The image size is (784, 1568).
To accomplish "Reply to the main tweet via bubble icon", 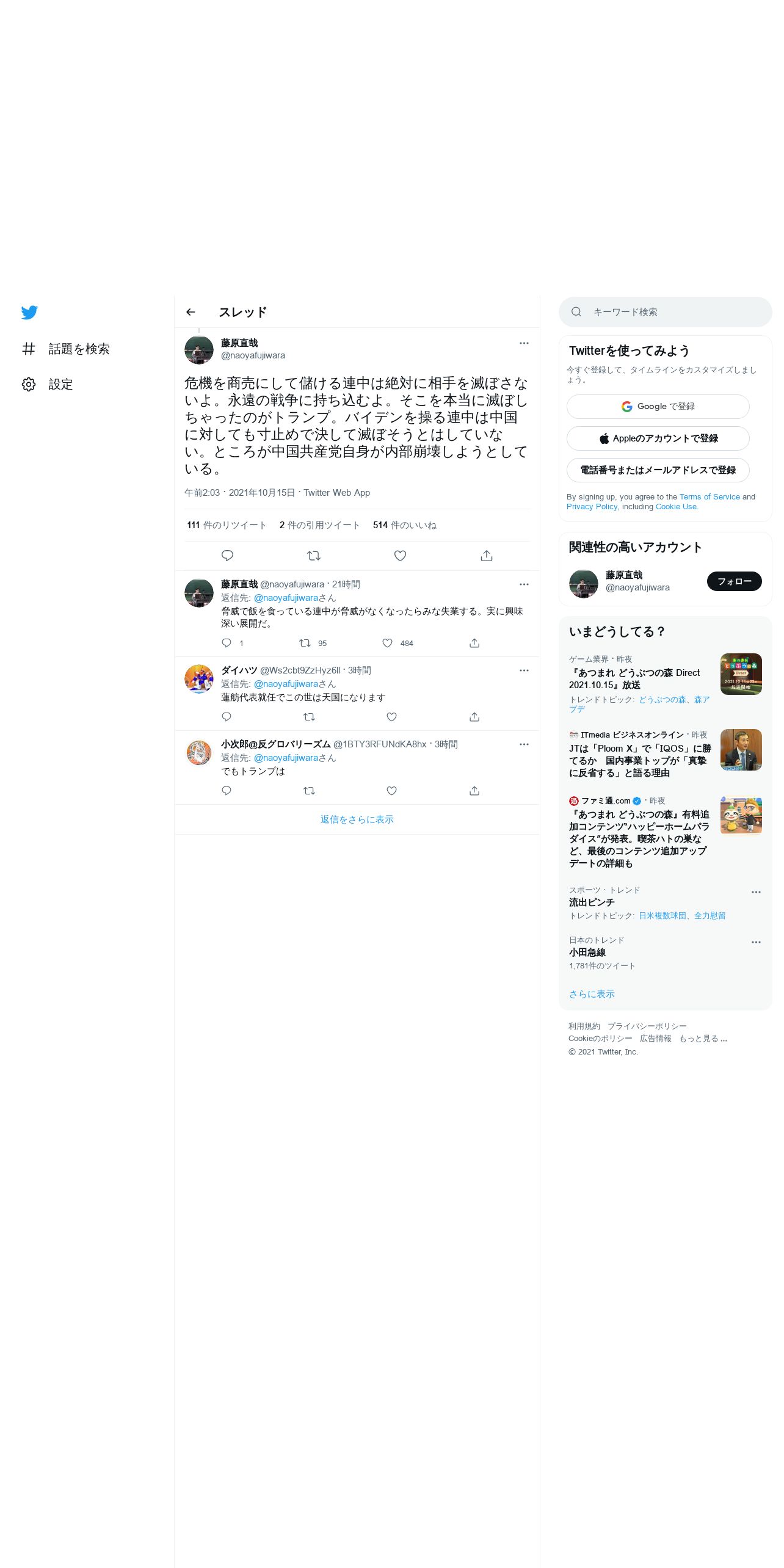I will click(227, 556).
